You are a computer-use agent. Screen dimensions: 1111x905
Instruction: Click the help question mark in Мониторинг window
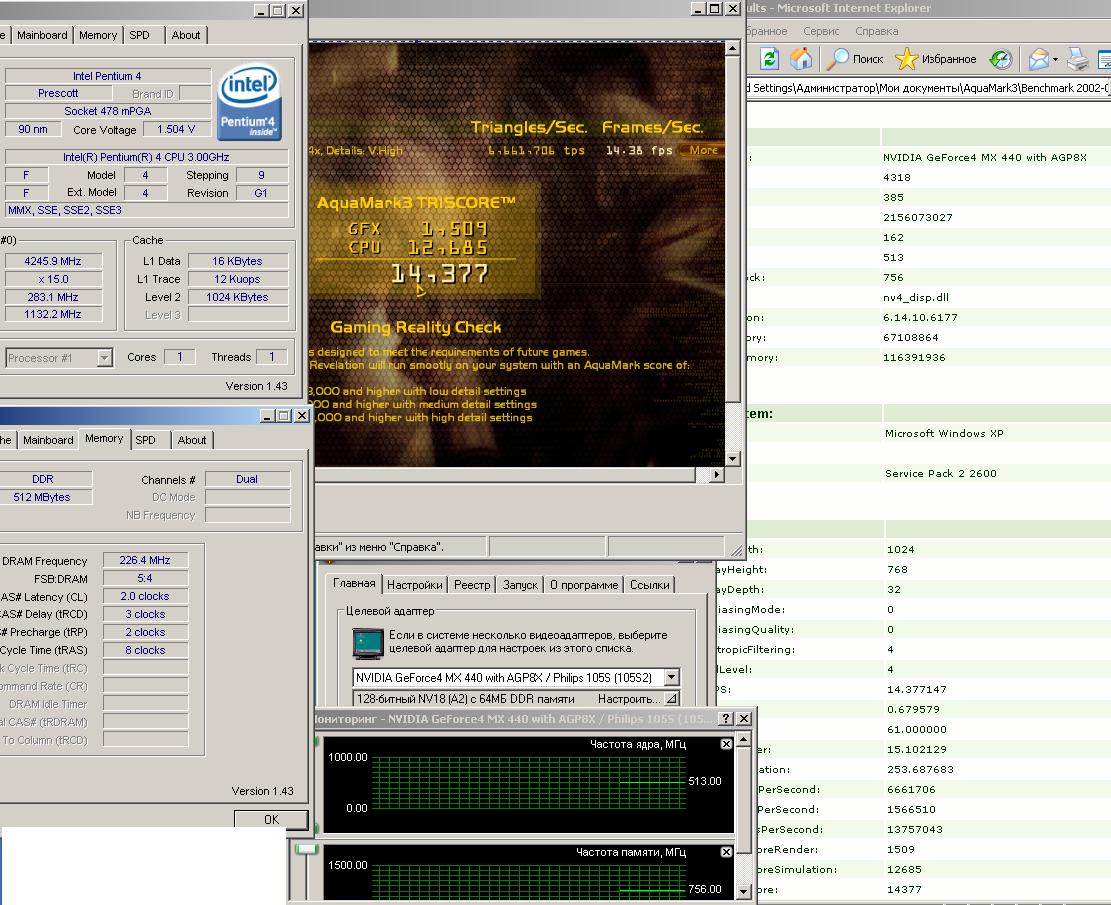(x=726, y=718)
